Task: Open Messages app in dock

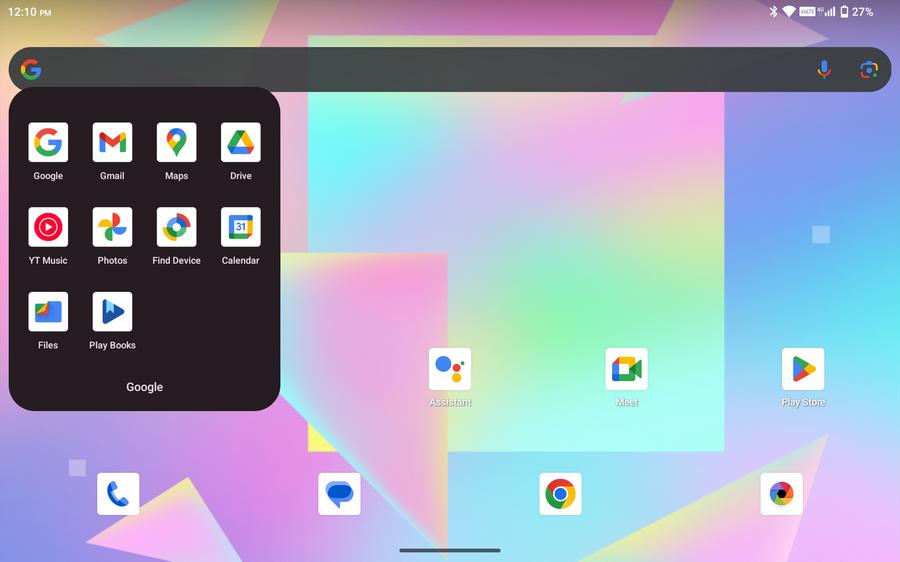Action: coord(339,494)
